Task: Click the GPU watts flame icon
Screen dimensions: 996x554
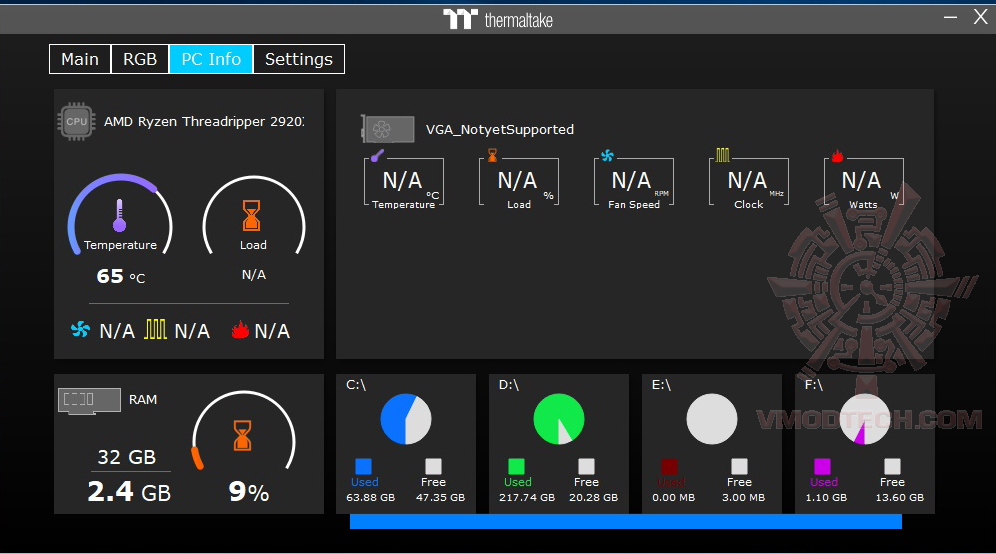Action: (837, 155)
